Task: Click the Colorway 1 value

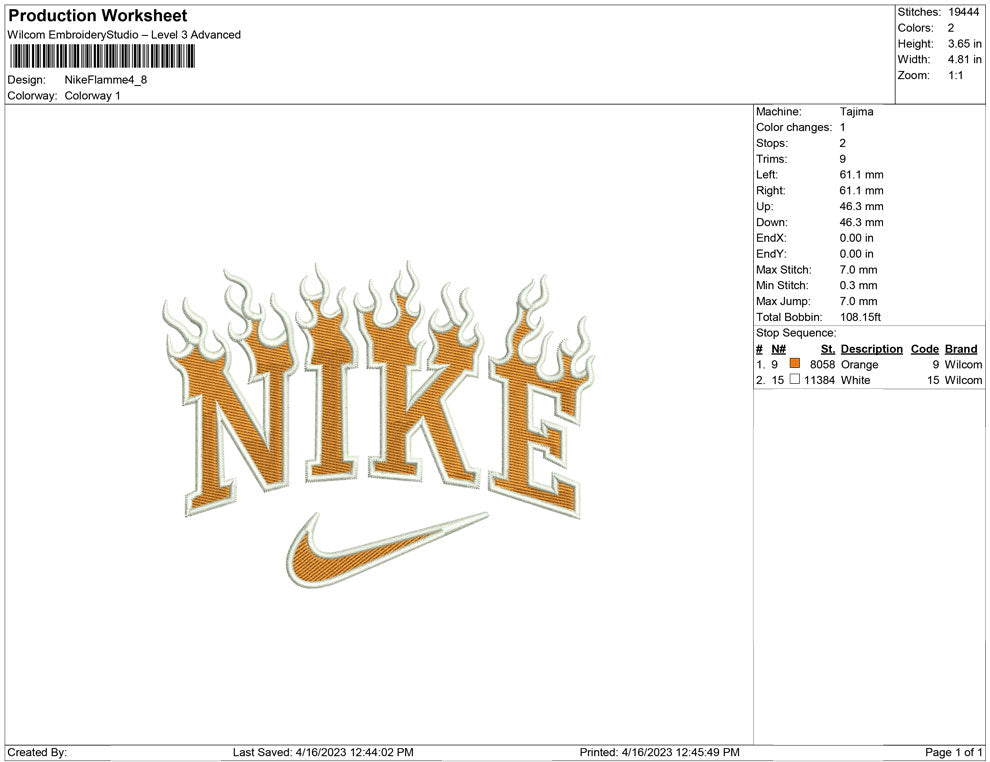Action: click(x=92, y=96)
